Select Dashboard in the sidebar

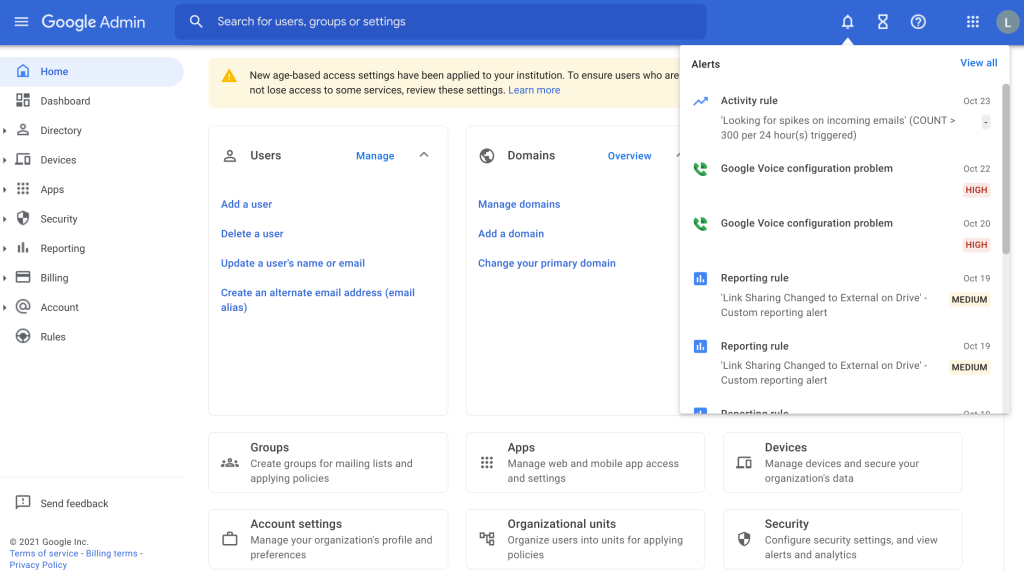coord(65,101)
